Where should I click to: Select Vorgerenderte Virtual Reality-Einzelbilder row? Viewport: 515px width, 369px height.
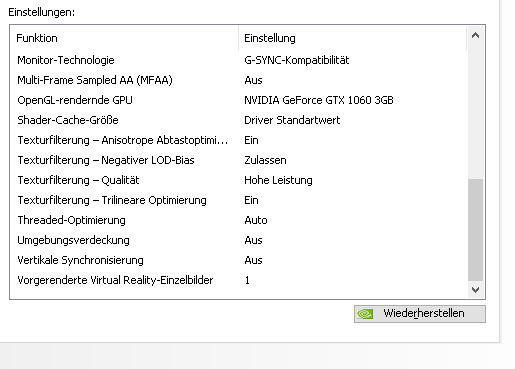pos(239,280)
